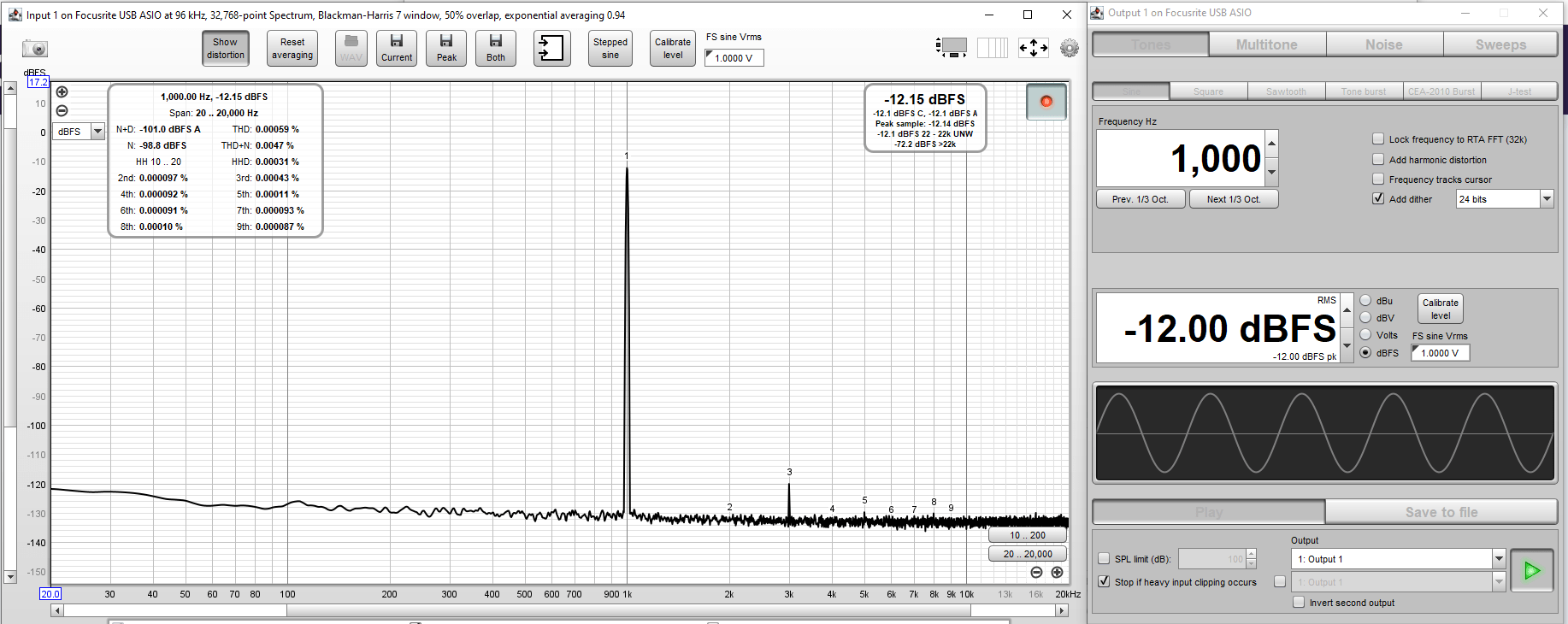Click the Save Current floppy button
The image size is (1568, 624).
tap(397, 48)
